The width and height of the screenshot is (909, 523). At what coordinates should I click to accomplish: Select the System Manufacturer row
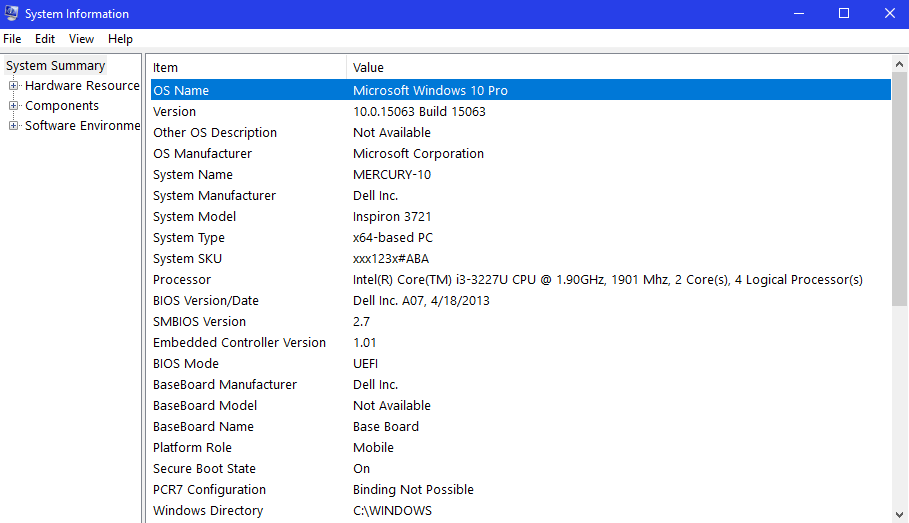tap(521, 195)
